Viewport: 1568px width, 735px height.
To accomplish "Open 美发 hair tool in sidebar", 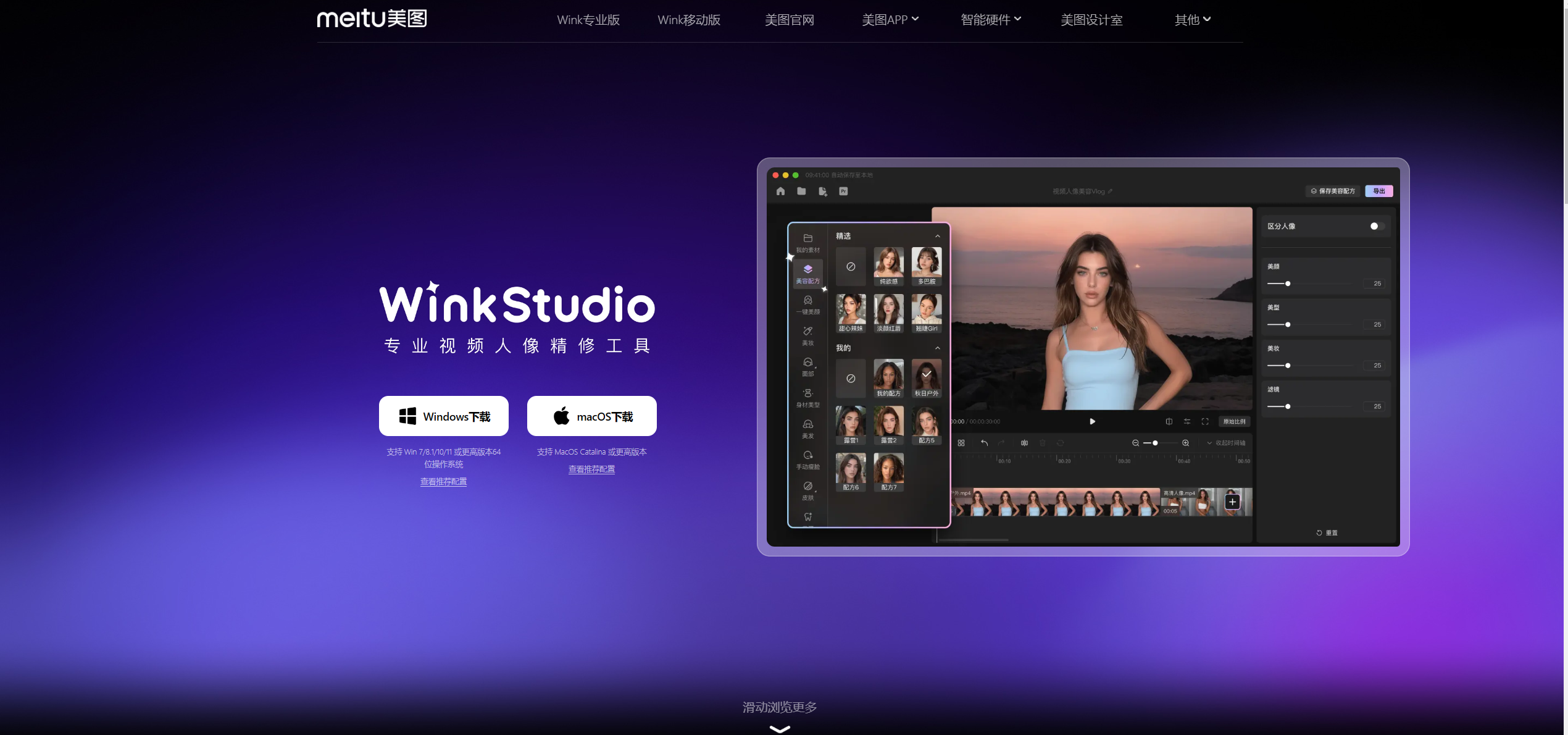I will 807,429.
